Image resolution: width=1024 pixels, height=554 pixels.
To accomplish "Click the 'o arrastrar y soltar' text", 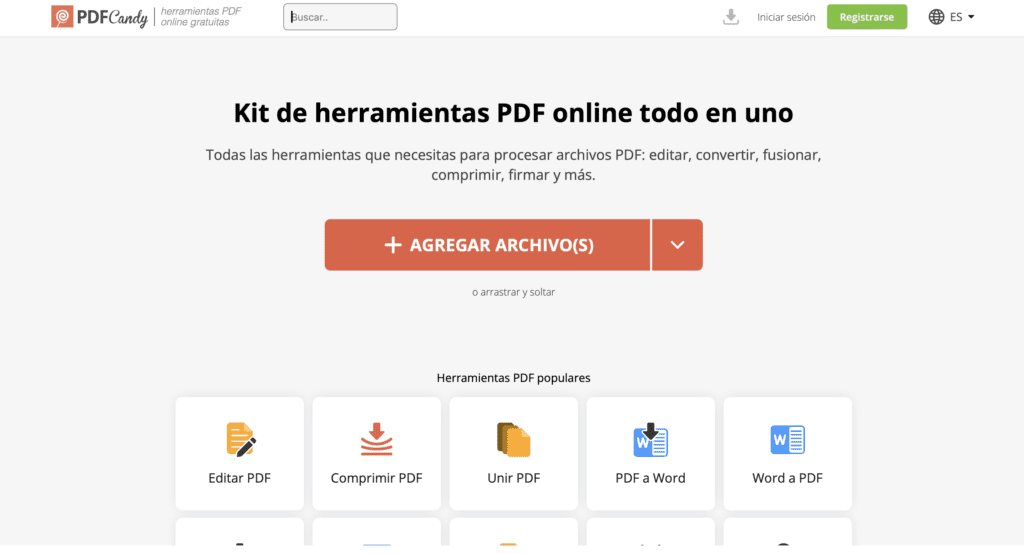I will tap(513, 292).
